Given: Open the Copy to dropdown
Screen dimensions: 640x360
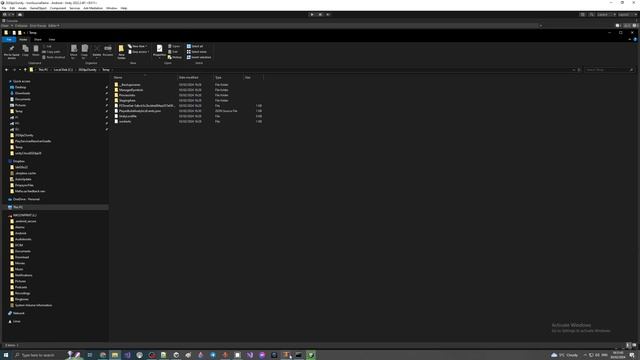Looking at the screenshot, I should pos(84,52).
